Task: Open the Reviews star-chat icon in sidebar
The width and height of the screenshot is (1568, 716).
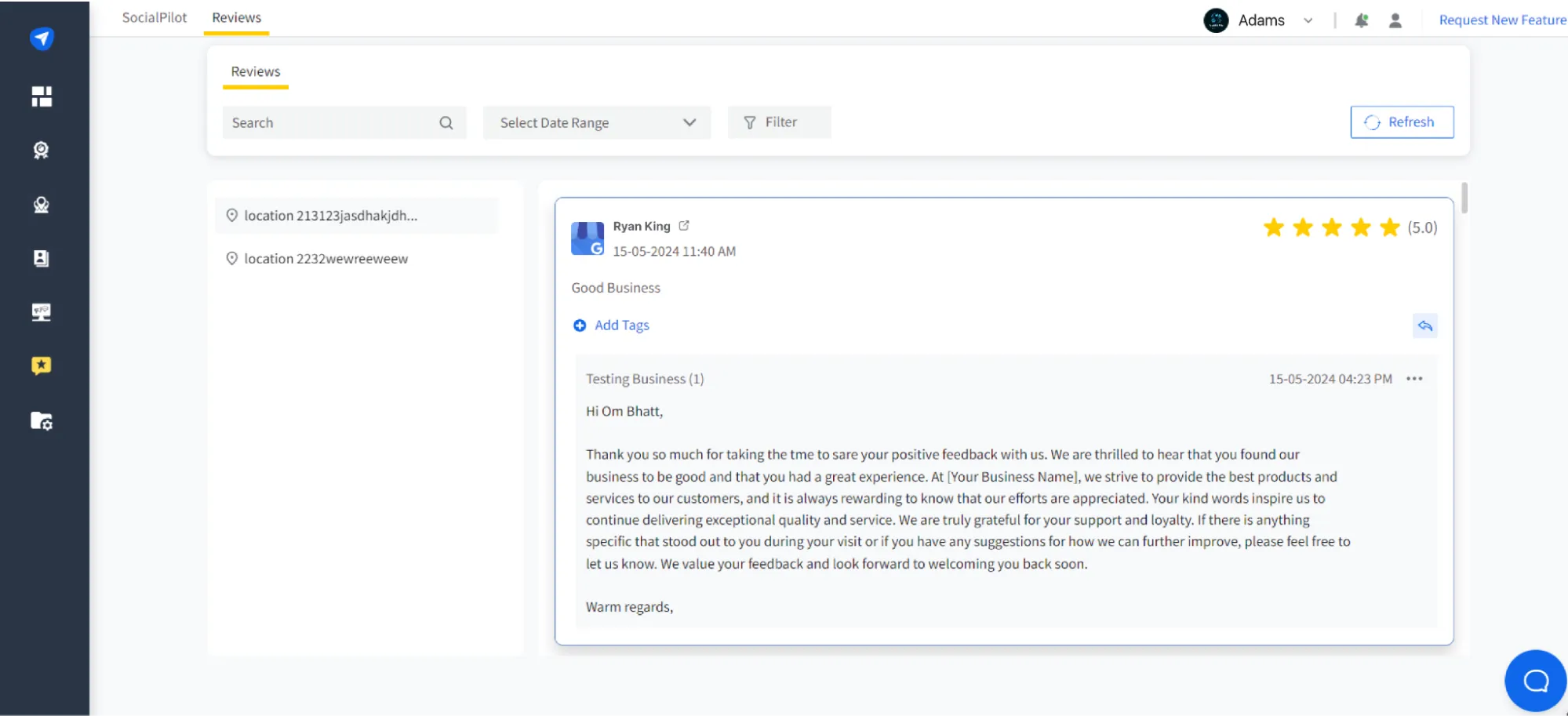Action: tap(42, 365)
